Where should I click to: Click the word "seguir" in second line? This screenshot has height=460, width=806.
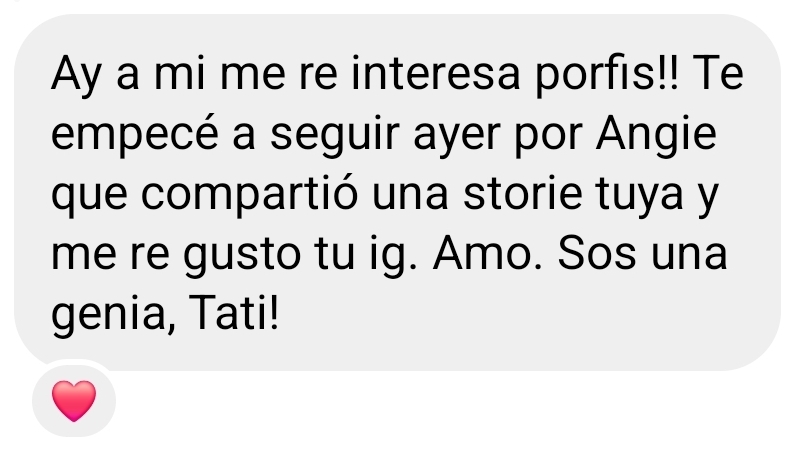click(335, 135)
